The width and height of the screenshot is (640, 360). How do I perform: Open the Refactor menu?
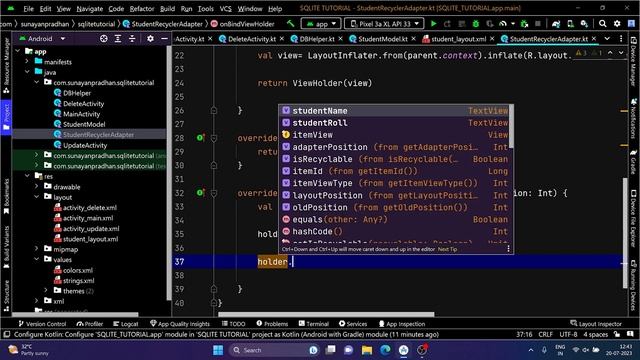click(x=142, y=8)
